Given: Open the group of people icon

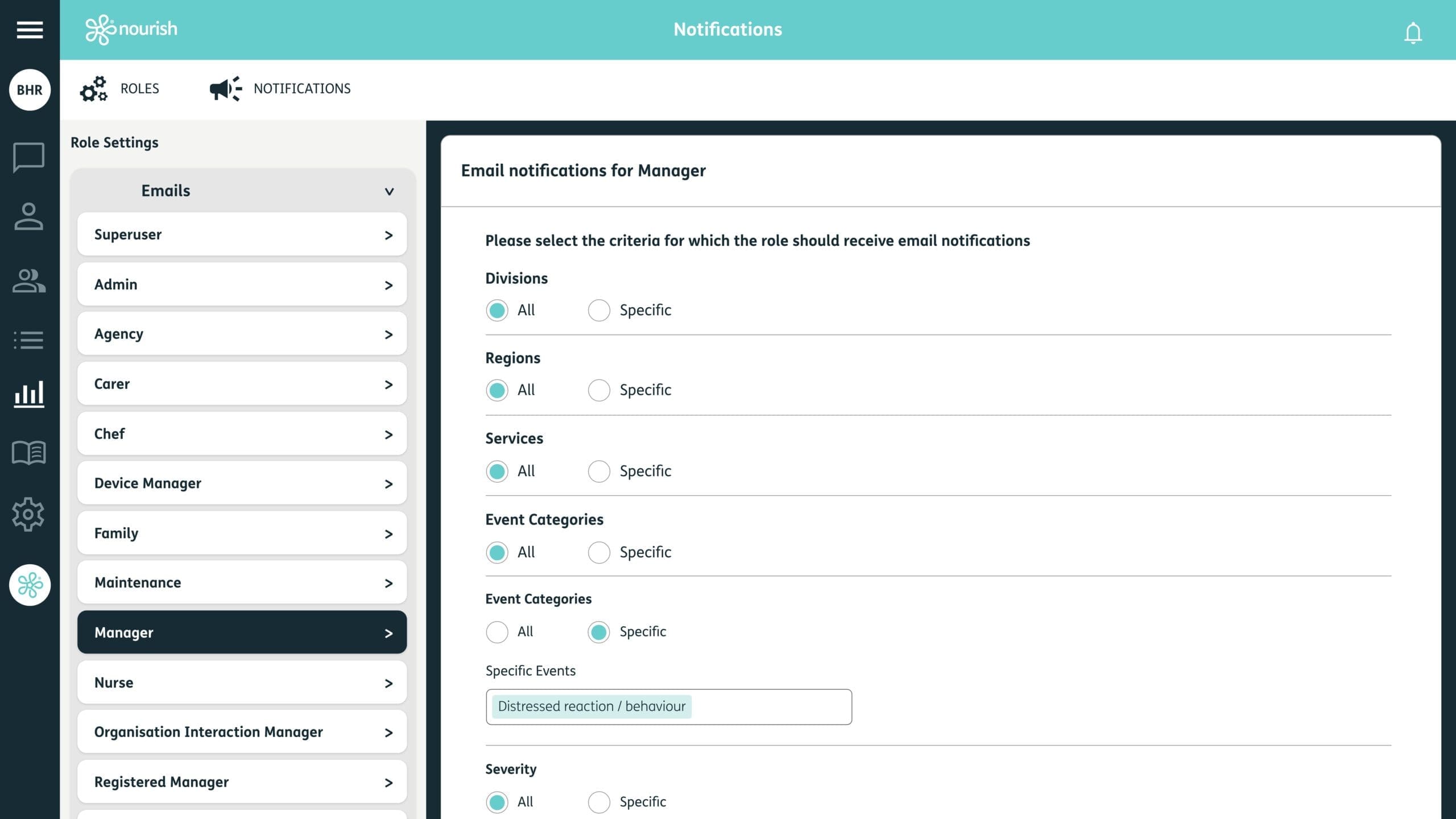Looking at the screenshot, I should pos(29,280).
